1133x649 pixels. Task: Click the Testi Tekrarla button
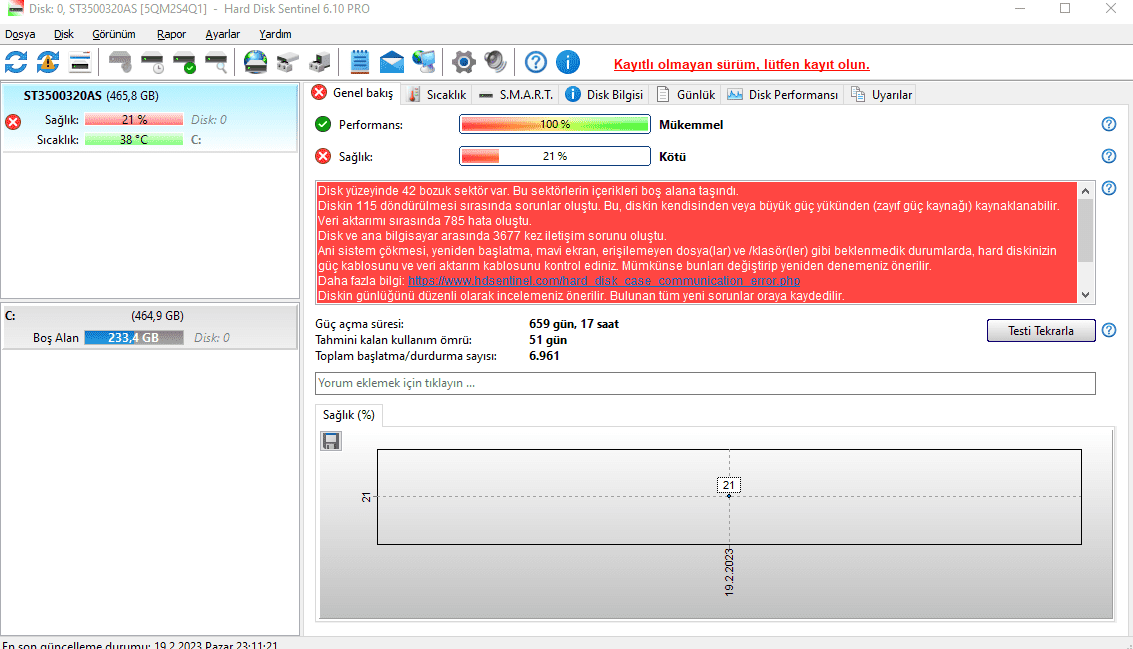[x=1041, y=331]
